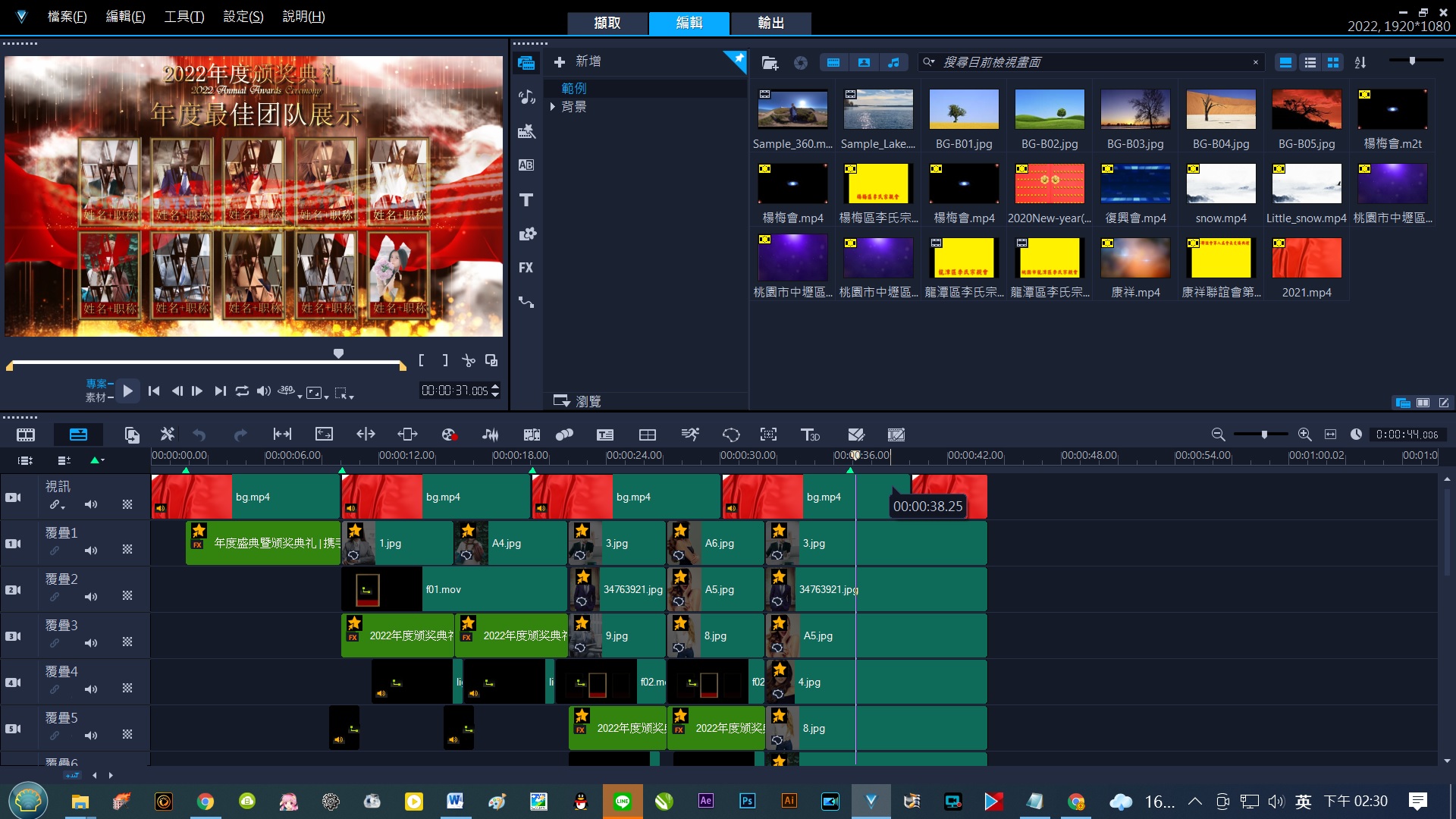The width and height of the screenshot is (1456, 819).
Task: Select the 範例 library folder
Action: pyautogui.click(x=574, y=89)
